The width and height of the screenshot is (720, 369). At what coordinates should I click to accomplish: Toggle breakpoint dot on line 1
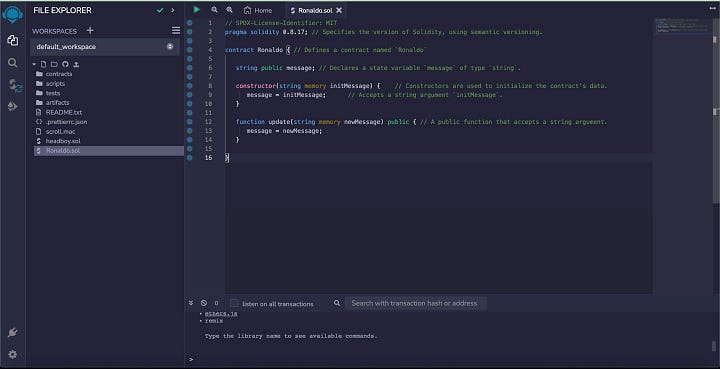click(189, 23)
